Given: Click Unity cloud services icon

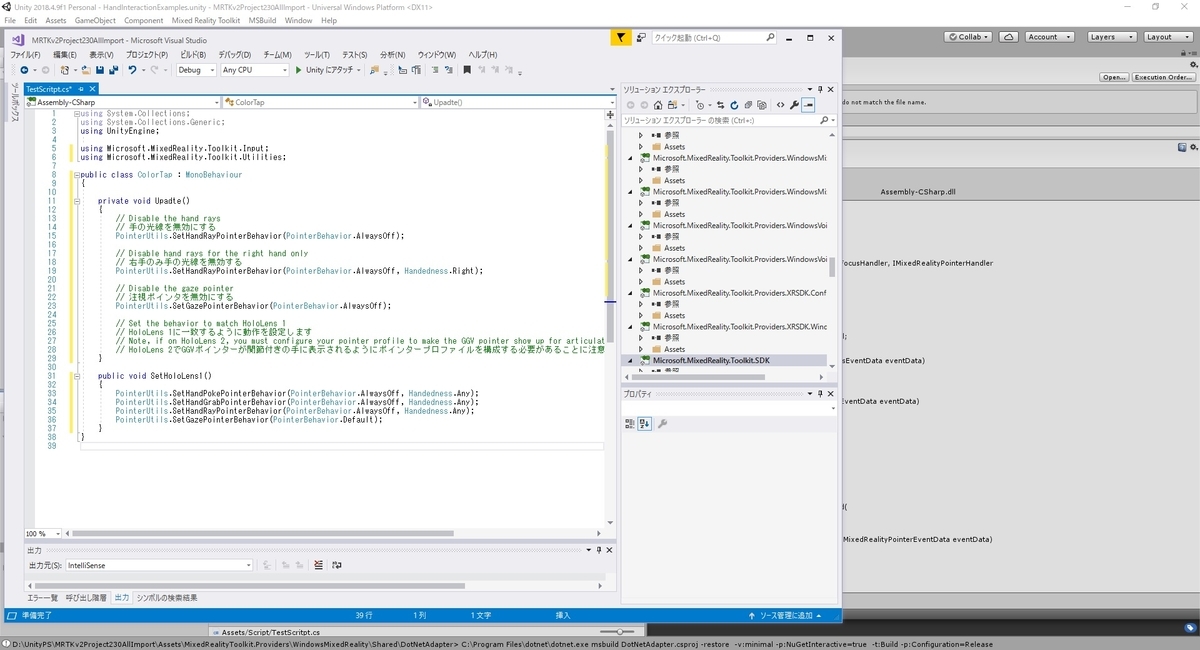Looking at the screenshot, I should click(x=1009, y=37).
